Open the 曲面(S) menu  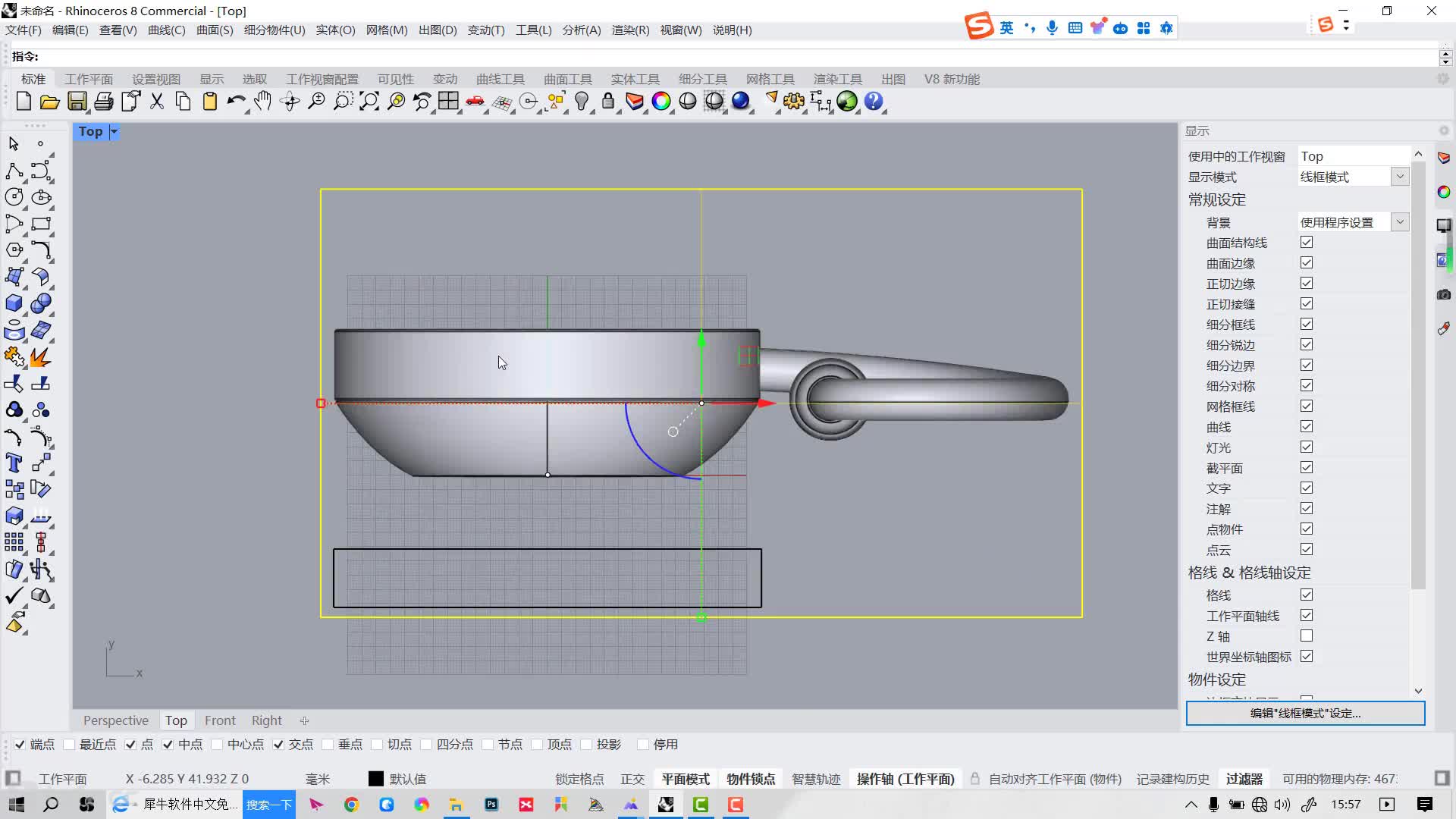[215, 30]
